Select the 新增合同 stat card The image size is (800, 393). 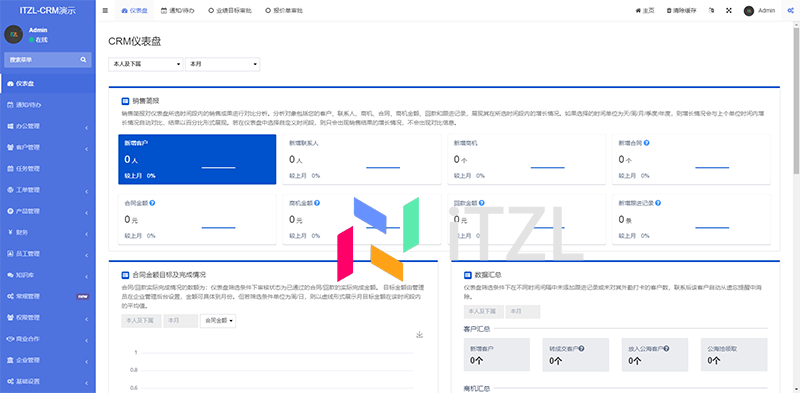(691, 159)
